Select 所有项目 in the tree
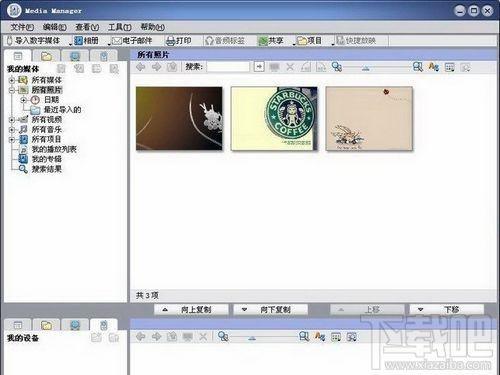The width and height of the screenshot is (500, 375). point(47,139)
